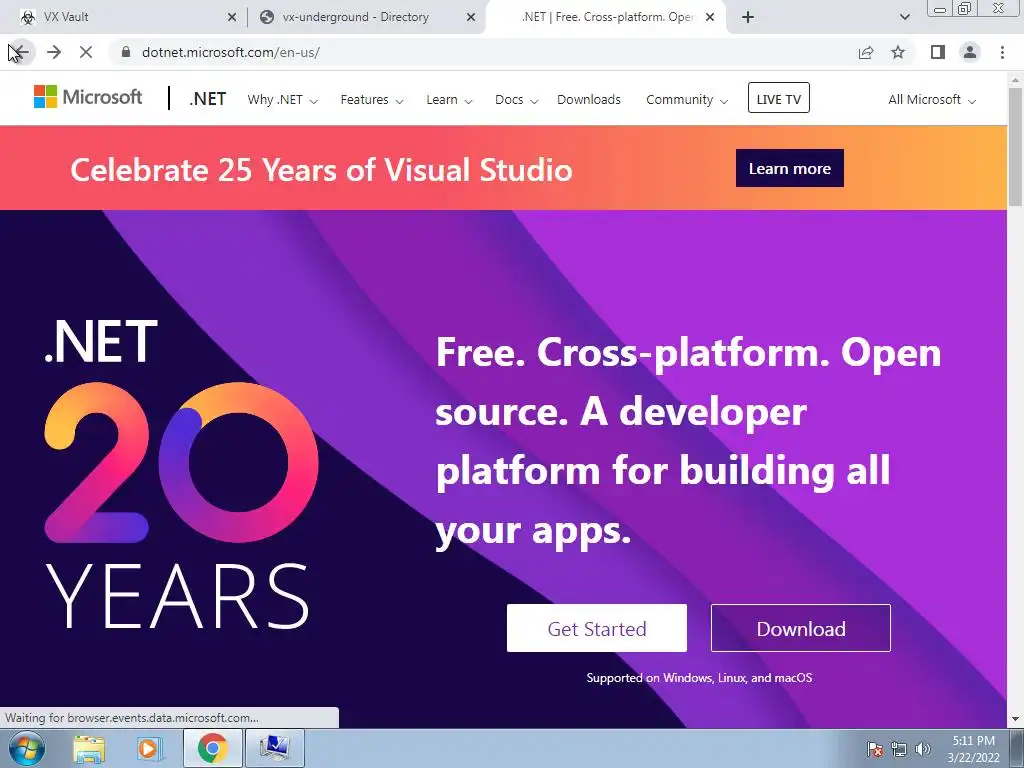The width and height of the screenshot is (1024, 768).
Task: Open the tab search chevron
Action: point(904,17)
